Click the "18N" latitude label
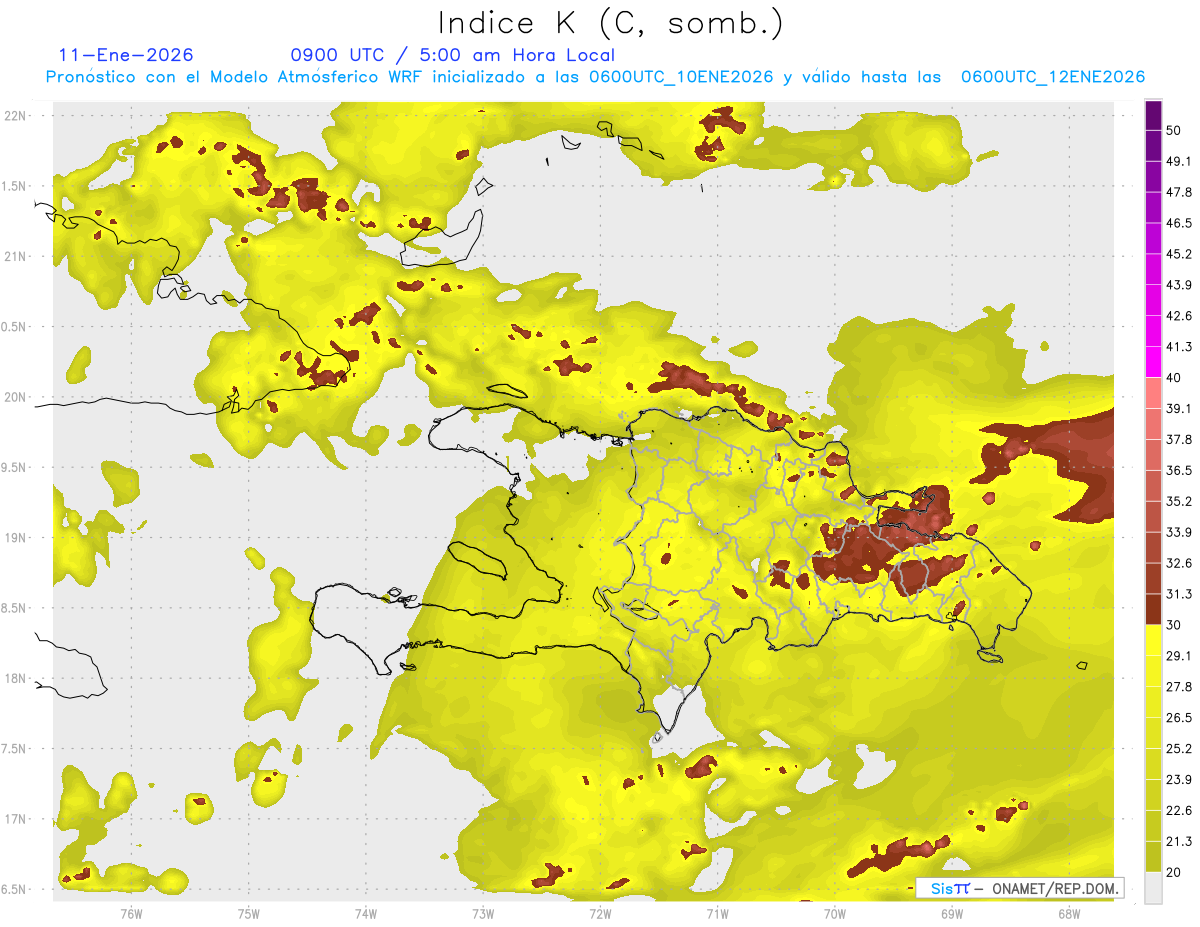This screenshot has width=1200, height=927. 16,679
